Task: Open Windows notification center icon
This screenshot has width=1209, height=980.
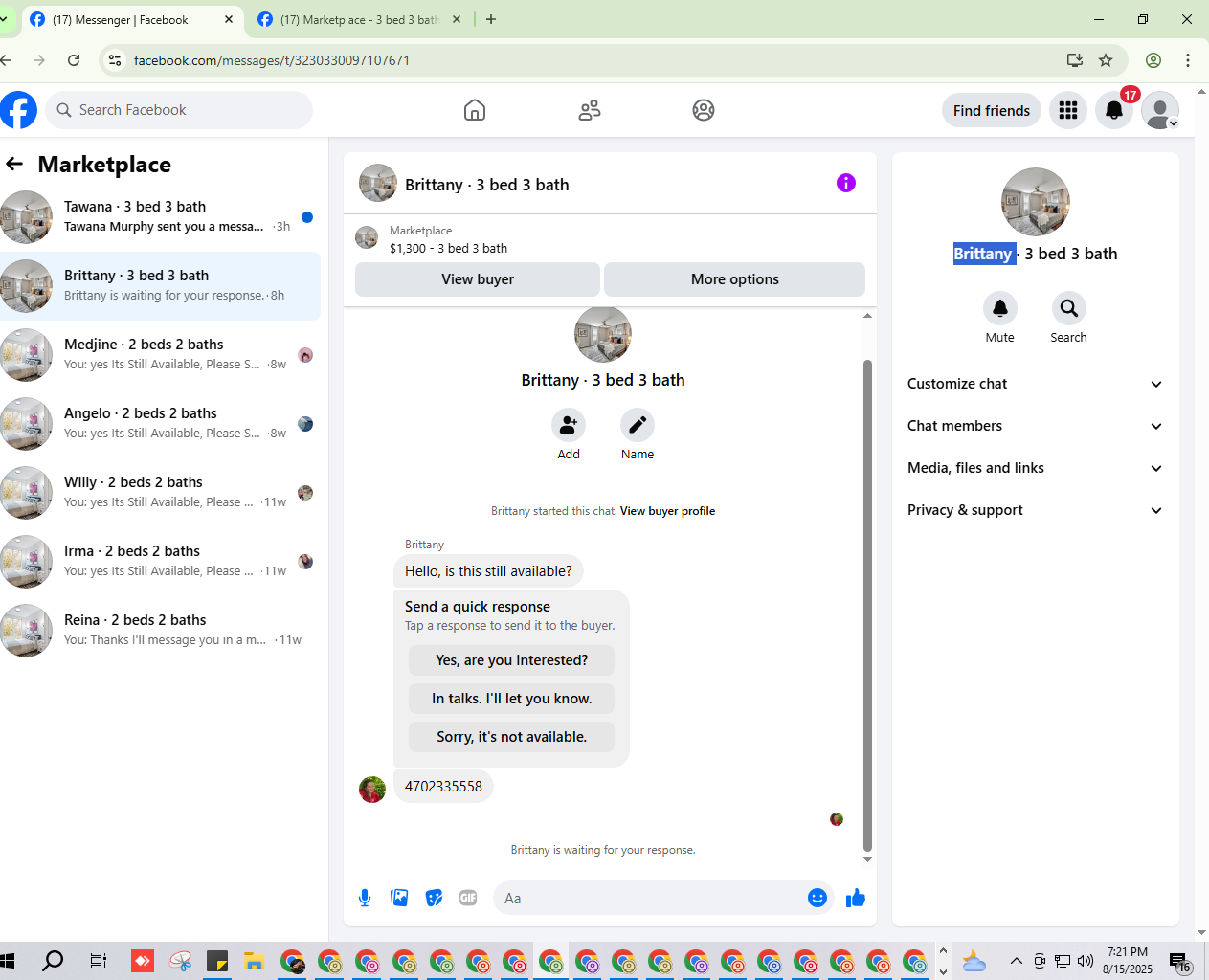Action: [1180, 961]
